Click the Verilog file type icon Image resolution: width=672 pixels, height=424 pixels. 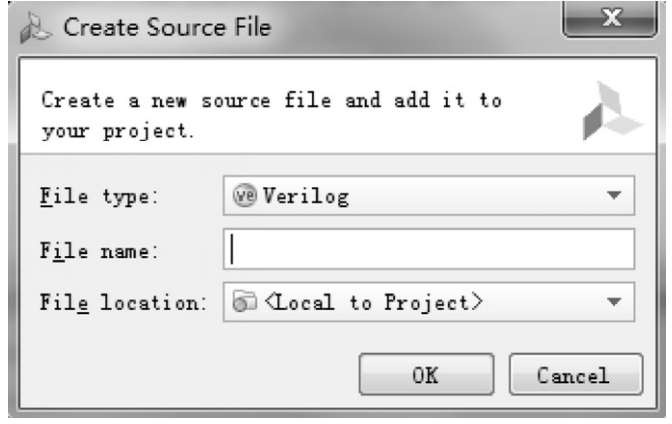point(244,195)
